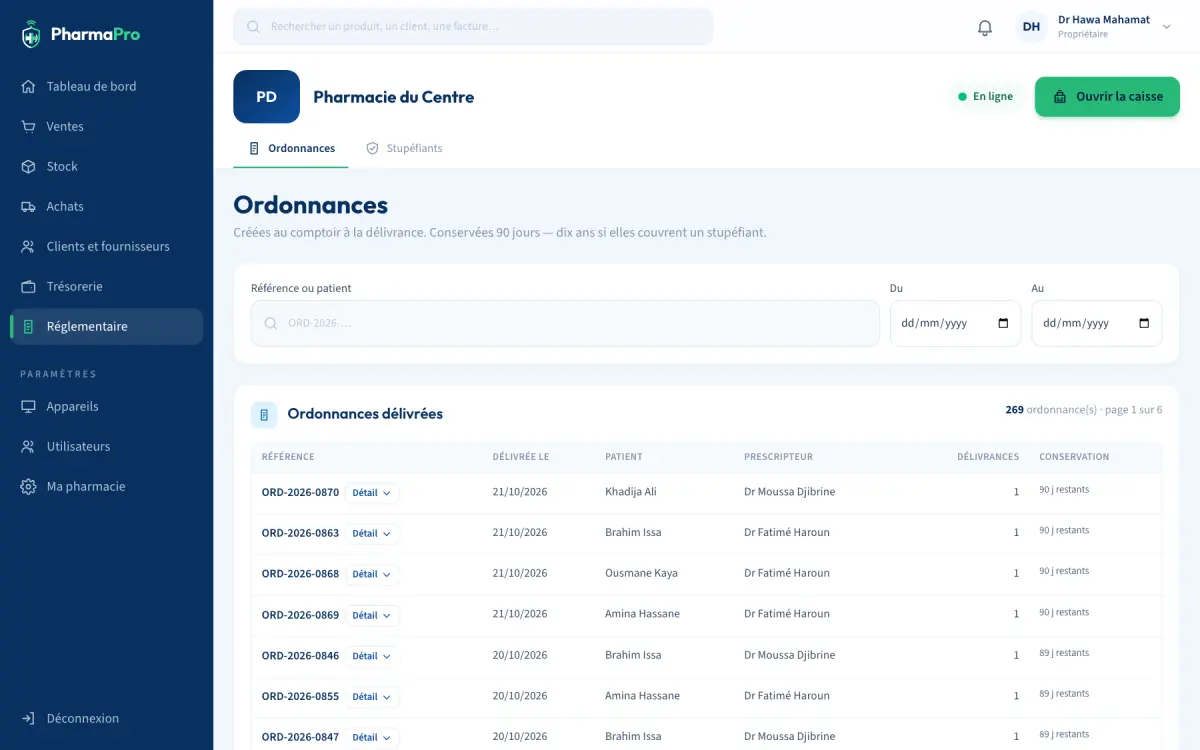1200x750 pixels.
Task: Click the Réglementaire document icon
Action: [28, 326]
